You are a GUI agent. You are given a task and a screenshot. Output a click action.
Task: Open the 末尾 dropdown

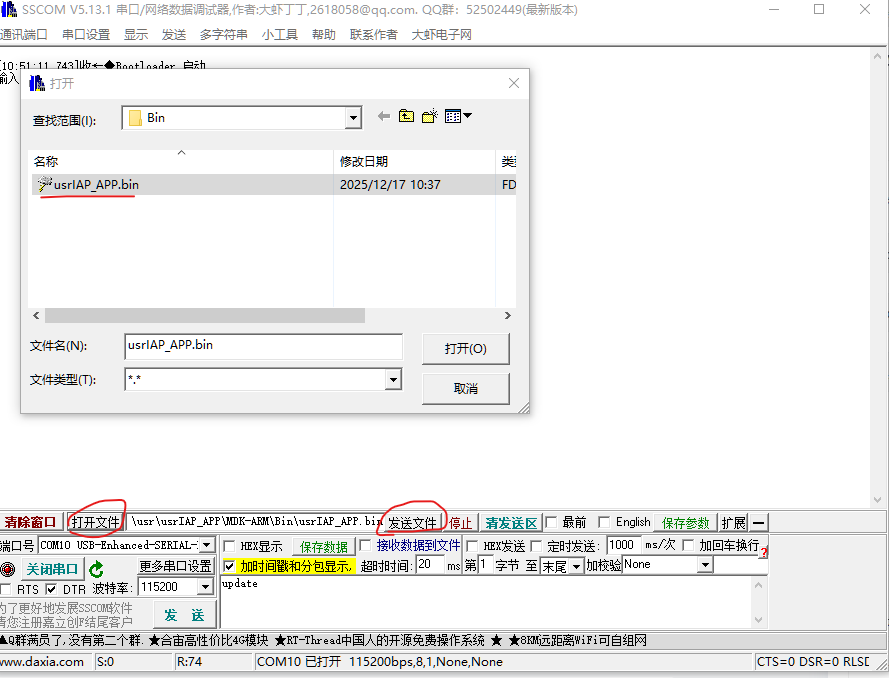(x=576, y=566)
